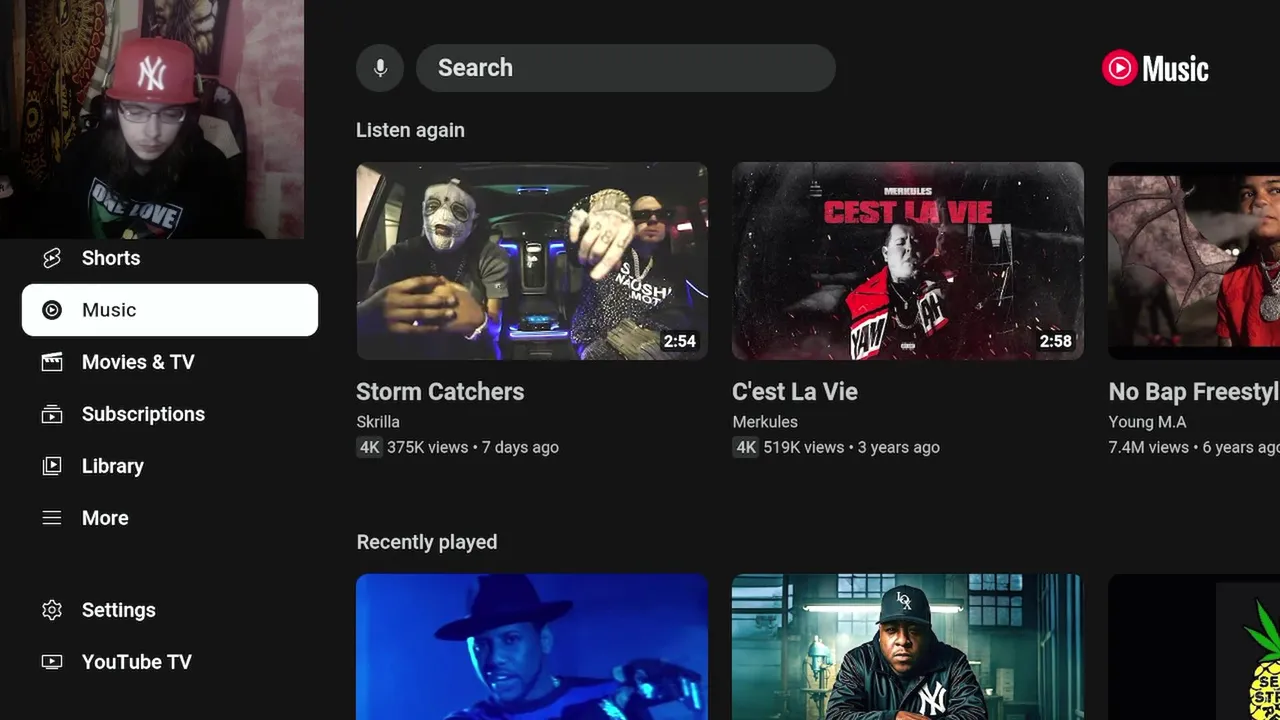Open the Skrilla channel name

point(378,422)
